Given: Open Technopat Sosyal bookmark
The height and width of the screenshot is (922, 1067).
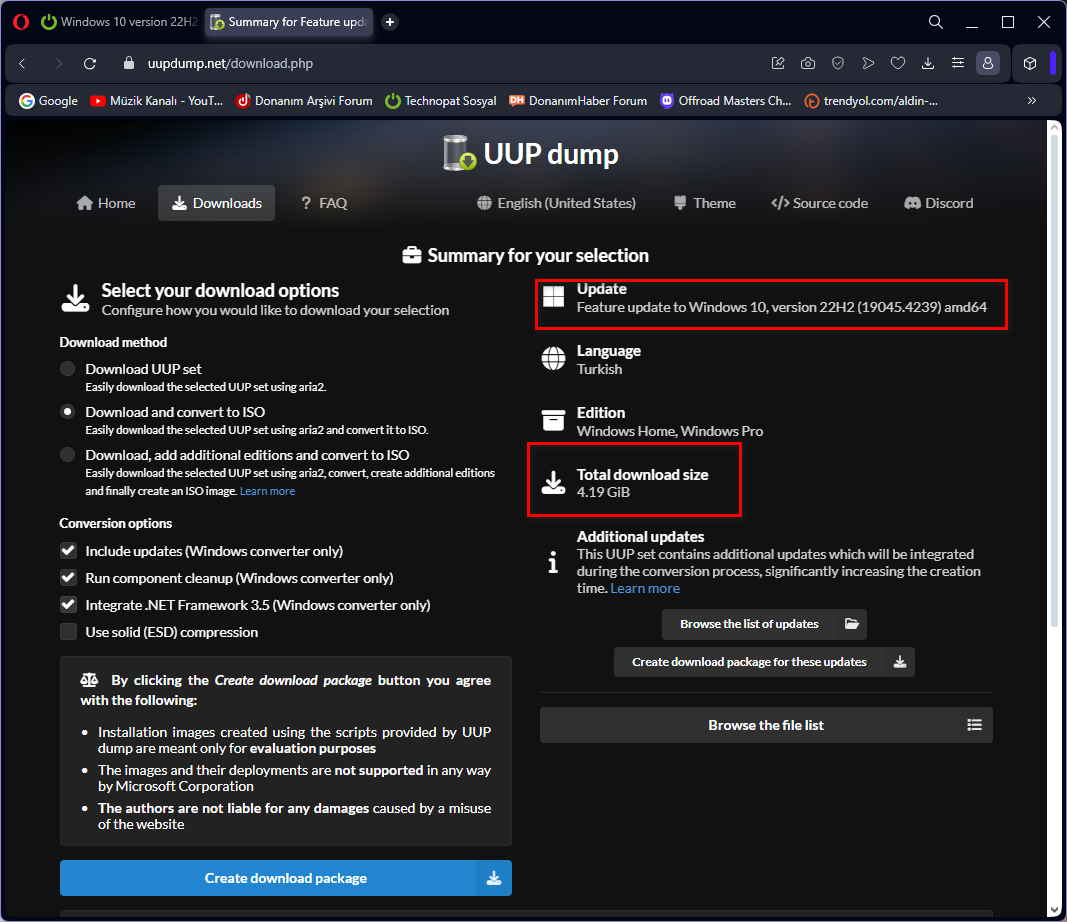Looking at the screenshot, I should 441,101.
